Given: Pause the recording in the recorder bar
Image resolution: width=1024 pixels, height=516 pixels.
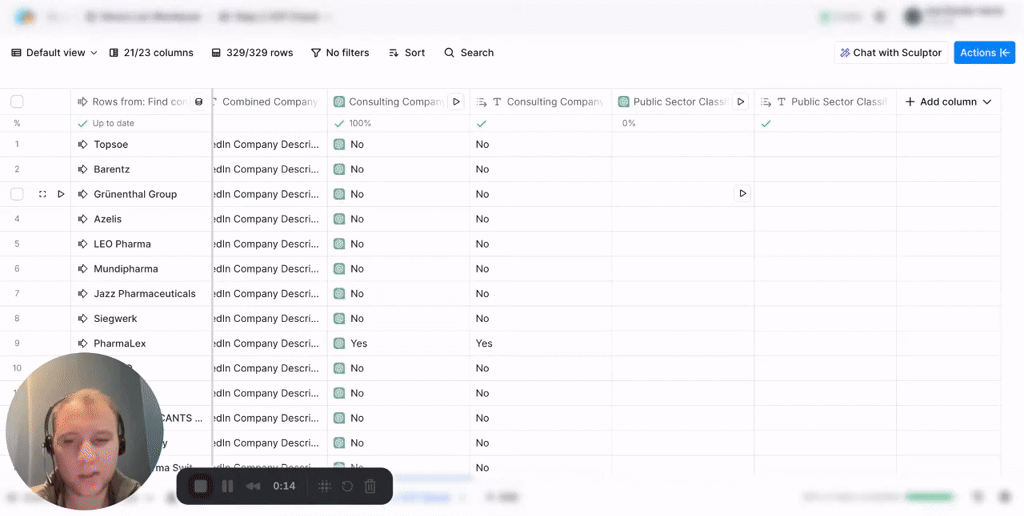Looking at the screenshot, I should point(228,486).
